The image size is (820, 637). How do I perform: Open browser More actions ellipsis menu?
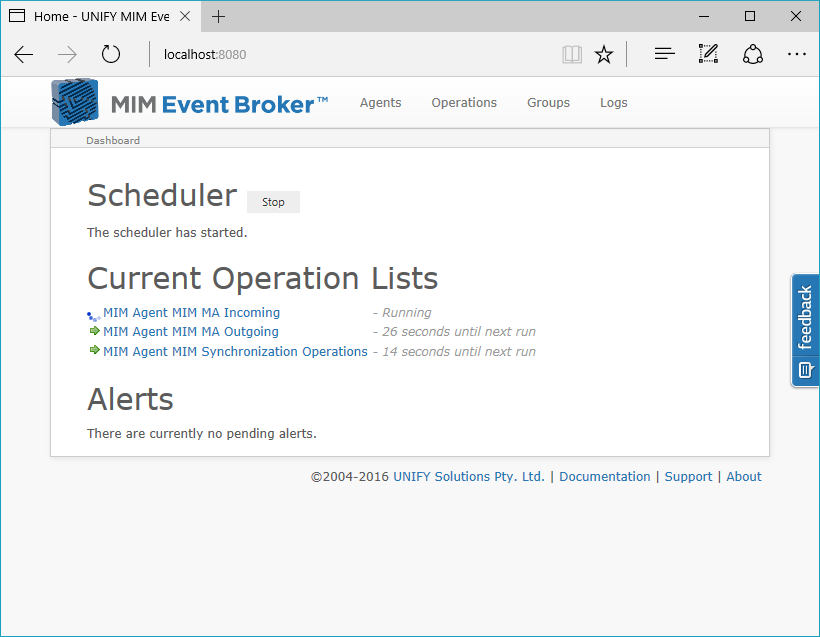[796, 54]
